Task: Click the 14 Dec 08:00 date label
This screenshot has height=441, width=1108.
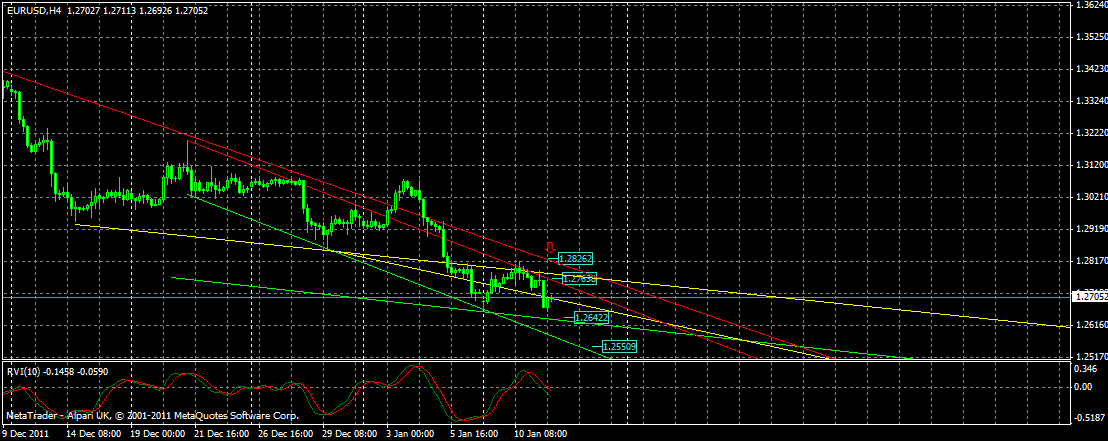Action: tap(93, 433)
